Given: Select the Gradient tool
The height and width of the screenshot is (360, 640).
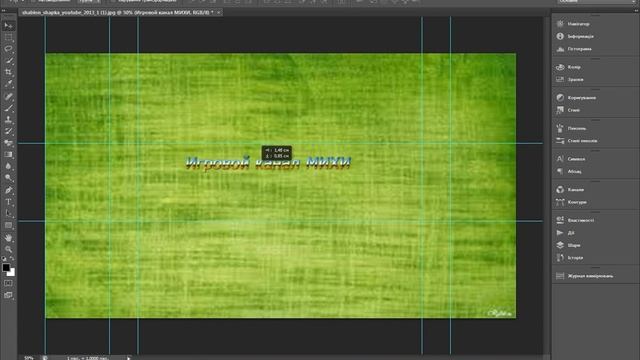Looking at the screenshot, I should tap(8, 155).
